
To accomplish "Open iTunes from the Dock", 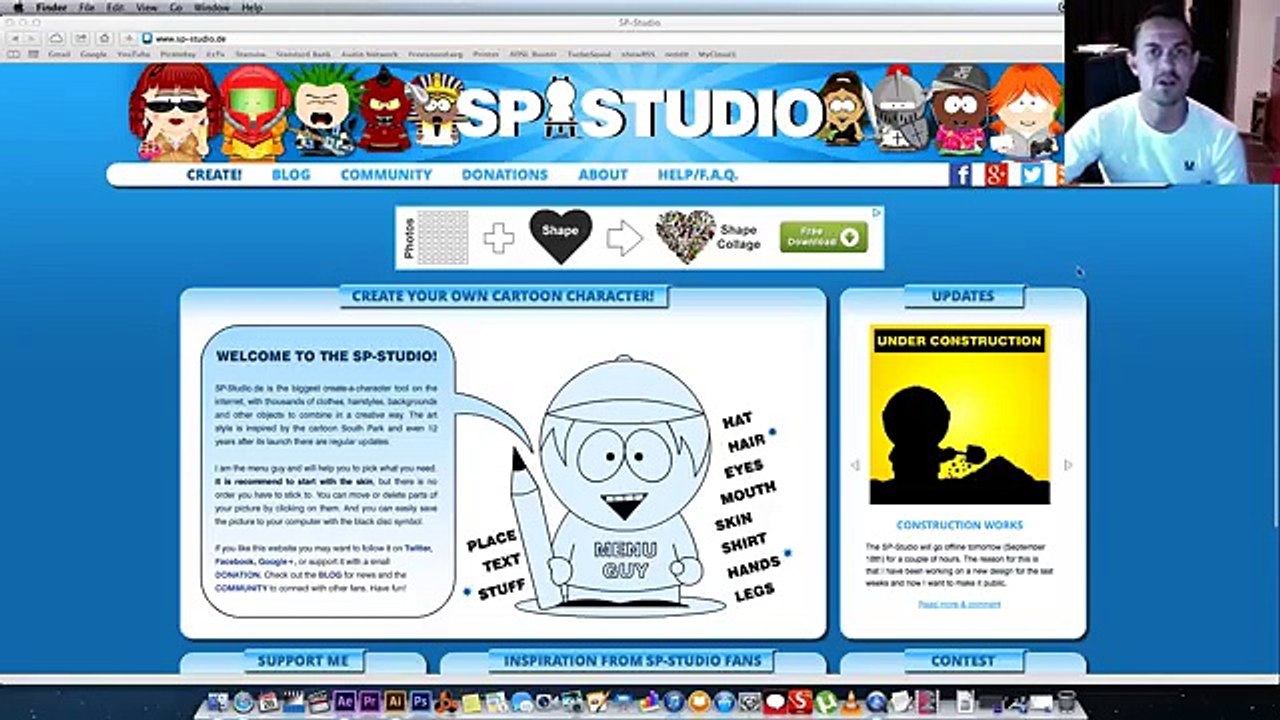I will click(x=674, y=702).
